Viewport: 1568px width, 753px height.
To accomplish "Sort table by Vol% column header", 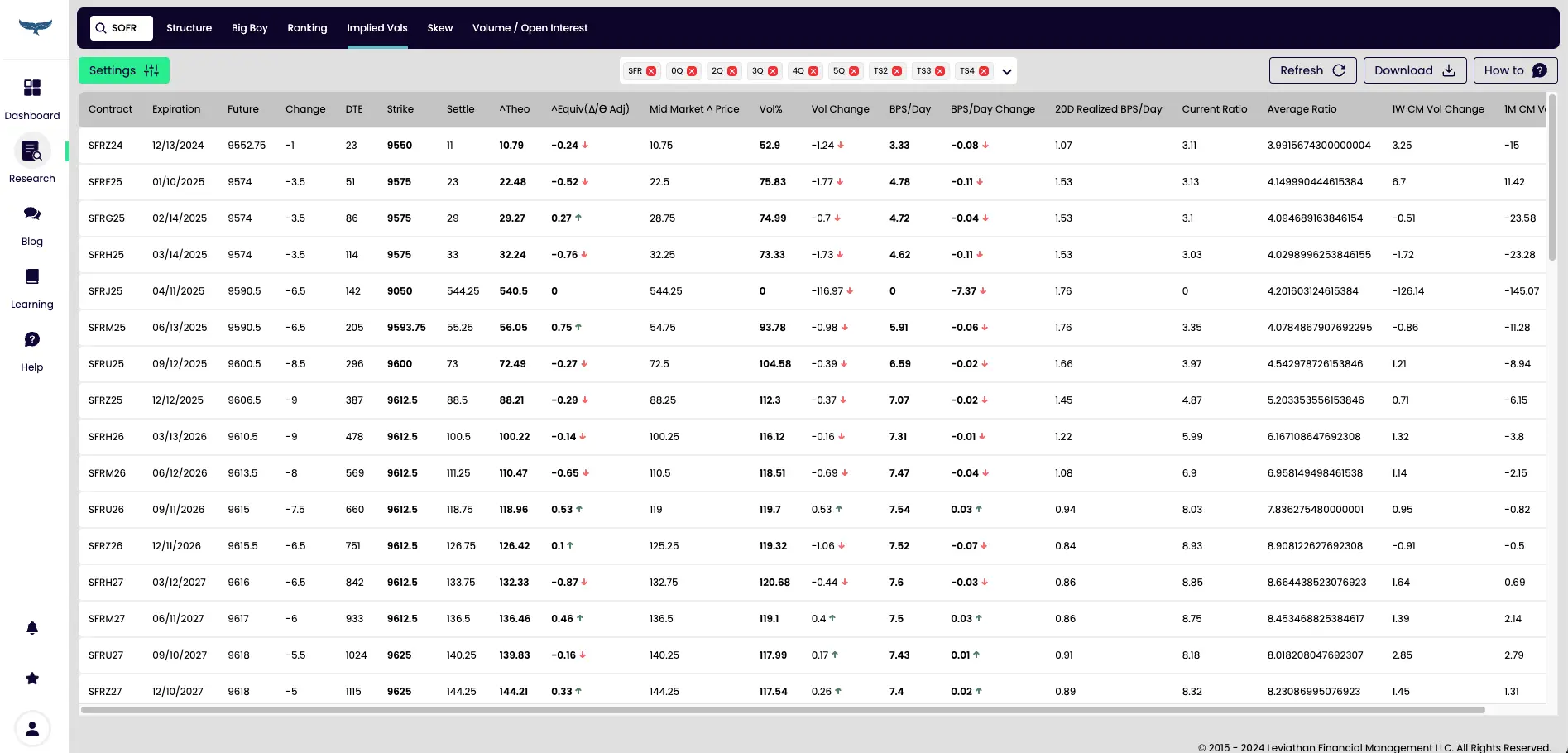I will [x=770, y=109].
